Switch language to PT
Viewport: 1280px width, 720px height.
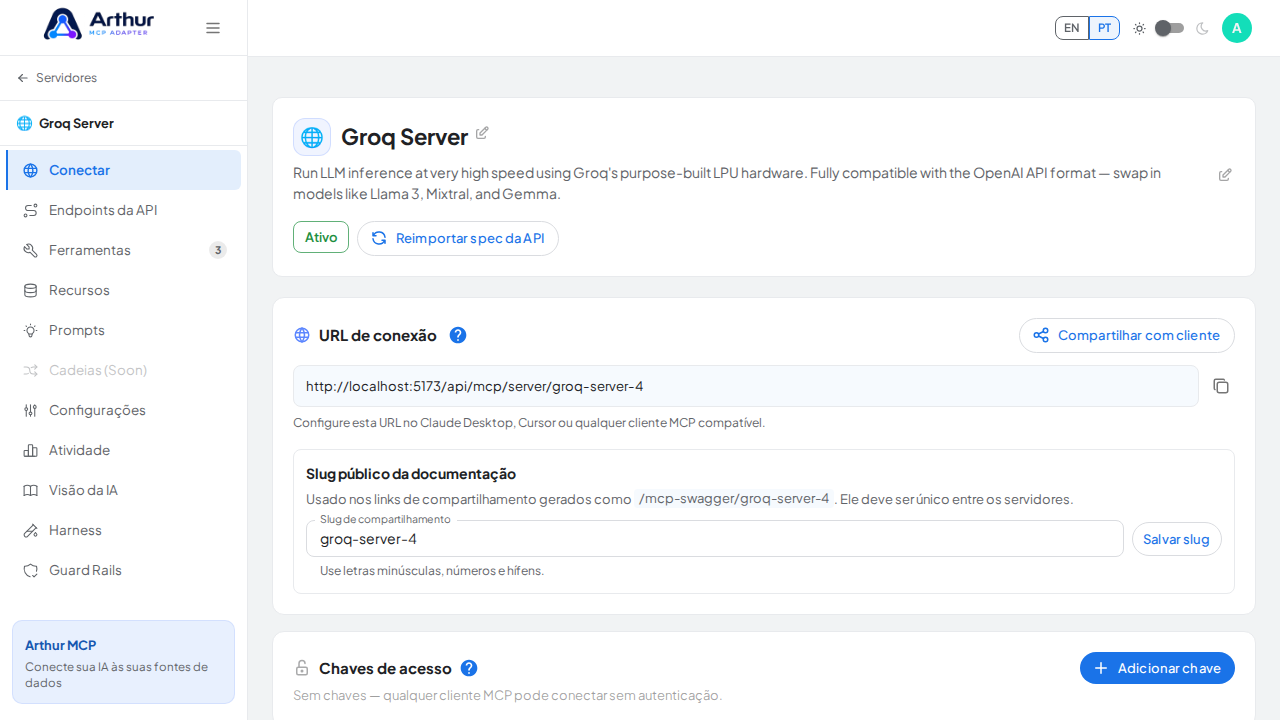(x=1104, y=28)
